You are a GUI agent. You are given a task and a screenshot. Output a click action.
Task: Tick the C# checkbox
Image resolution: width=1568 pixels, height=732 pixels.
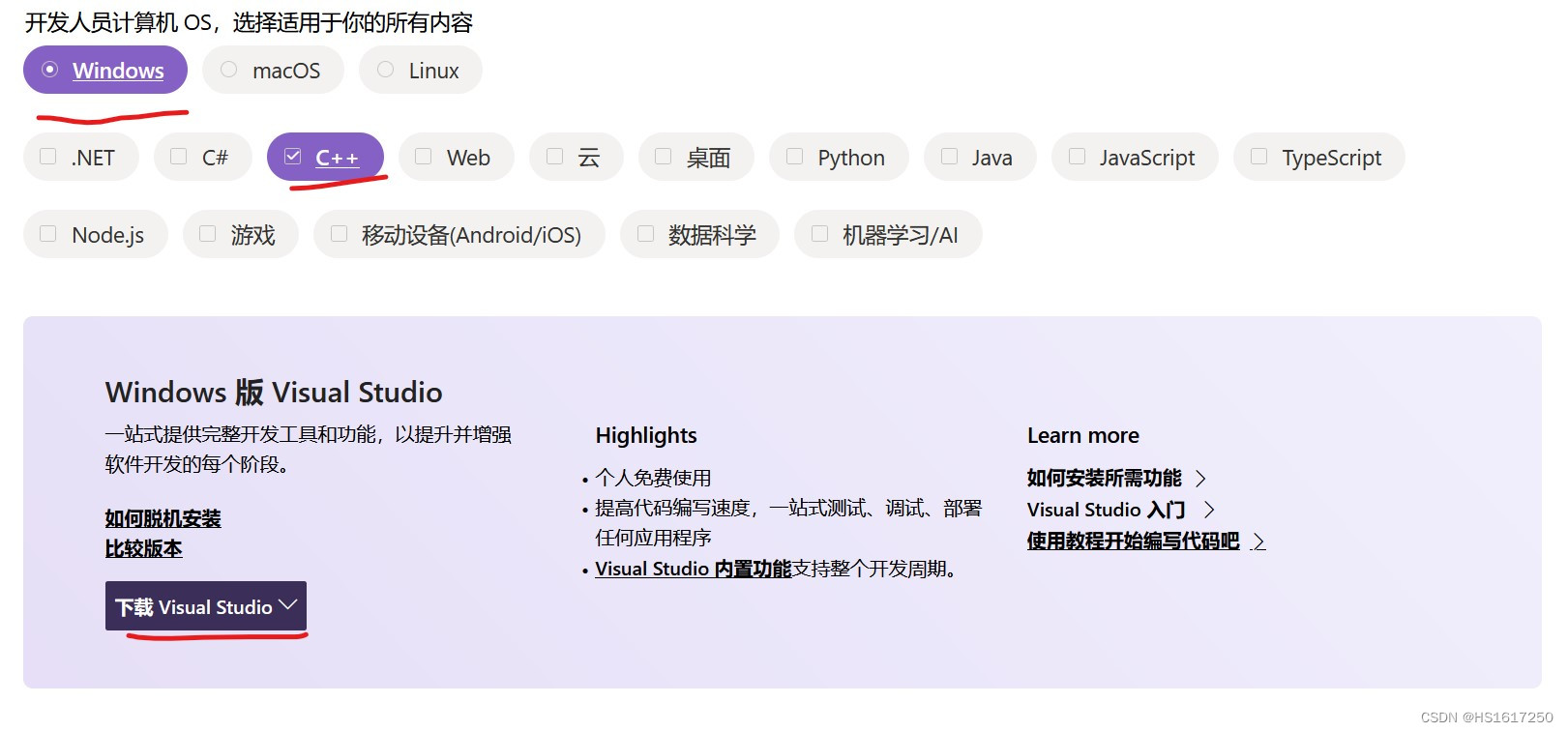178,157
